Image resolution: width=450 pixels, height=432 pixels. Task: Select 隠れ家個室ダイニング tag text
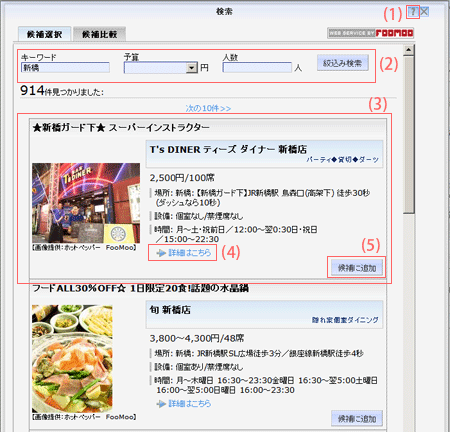tap(345, 320)
